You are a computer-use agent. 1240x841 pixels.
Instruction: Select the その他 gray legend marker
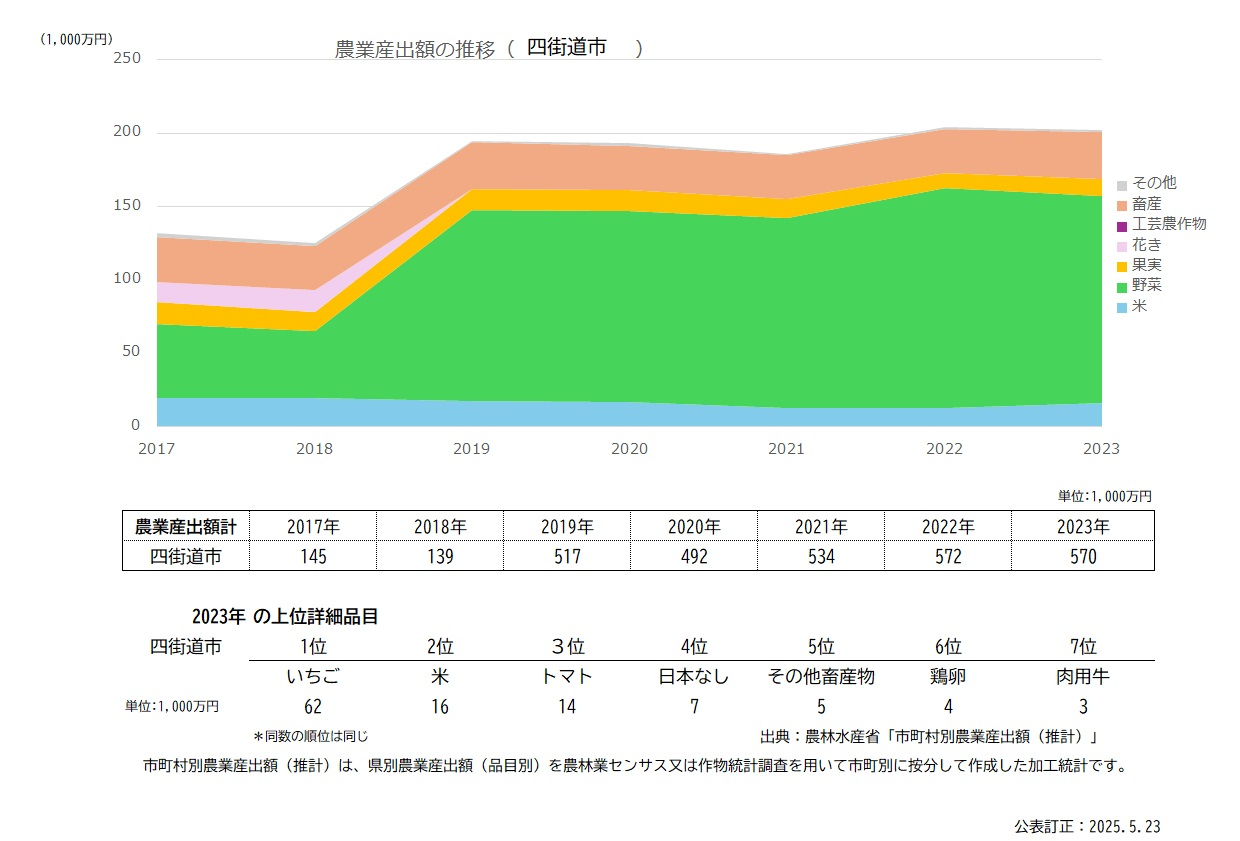click(1122, 183)
